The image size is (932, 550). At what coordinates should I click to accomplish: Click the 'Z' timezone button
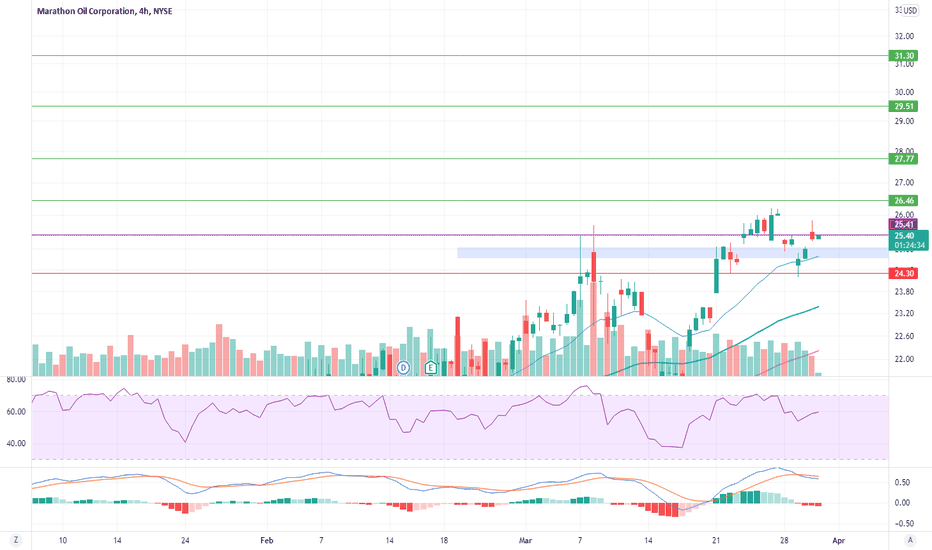tap(15, 540)
